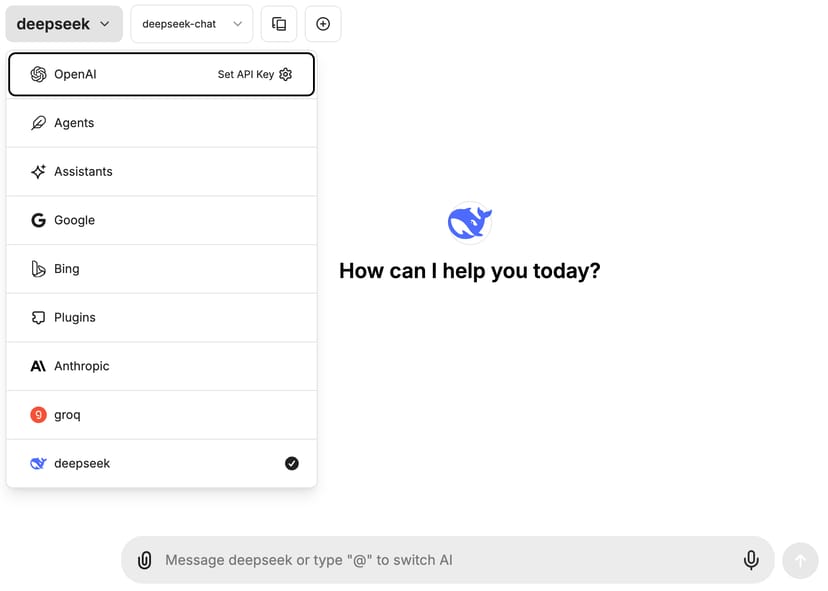Viewport: 828px width, 591px height.
Task: Click the Assistants sparkle icon
Action: click(38, 172)
